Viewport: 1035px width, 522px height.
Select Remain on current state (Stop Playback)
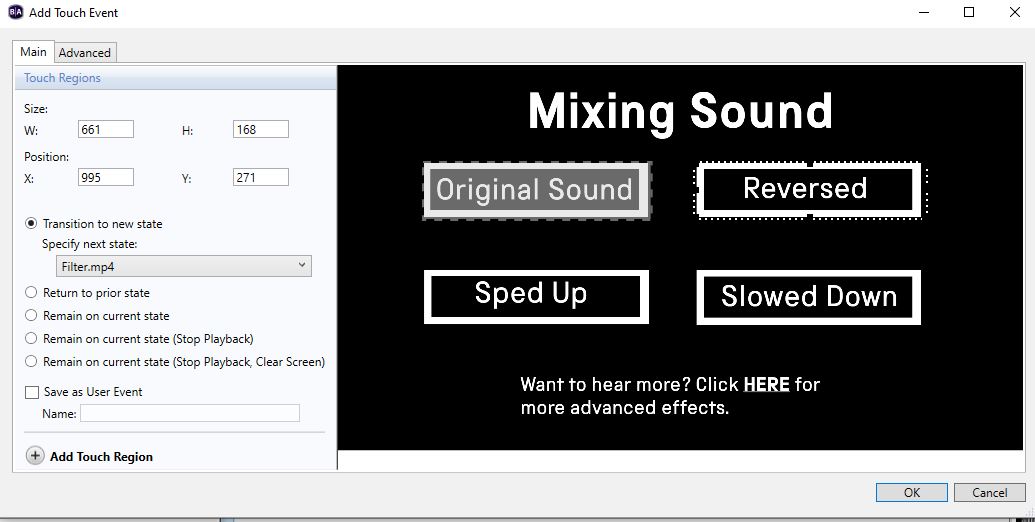pyautogui.click(x=31, y=339)
